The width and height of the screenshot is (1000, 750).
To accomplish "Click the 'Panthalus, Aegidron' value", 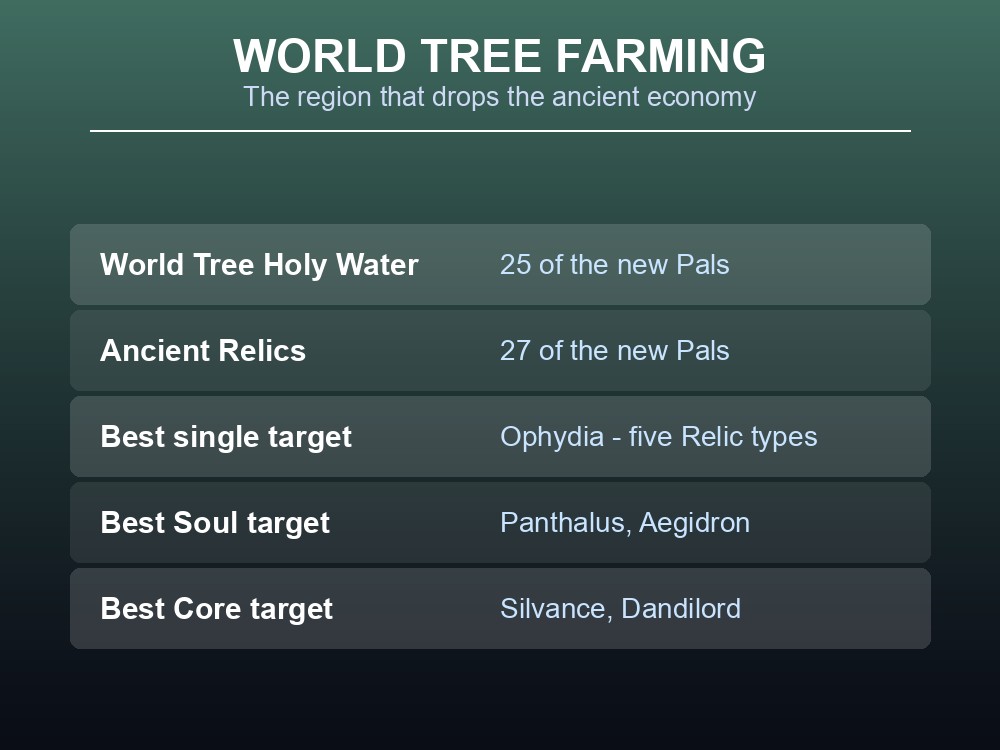I will [624, 523].
